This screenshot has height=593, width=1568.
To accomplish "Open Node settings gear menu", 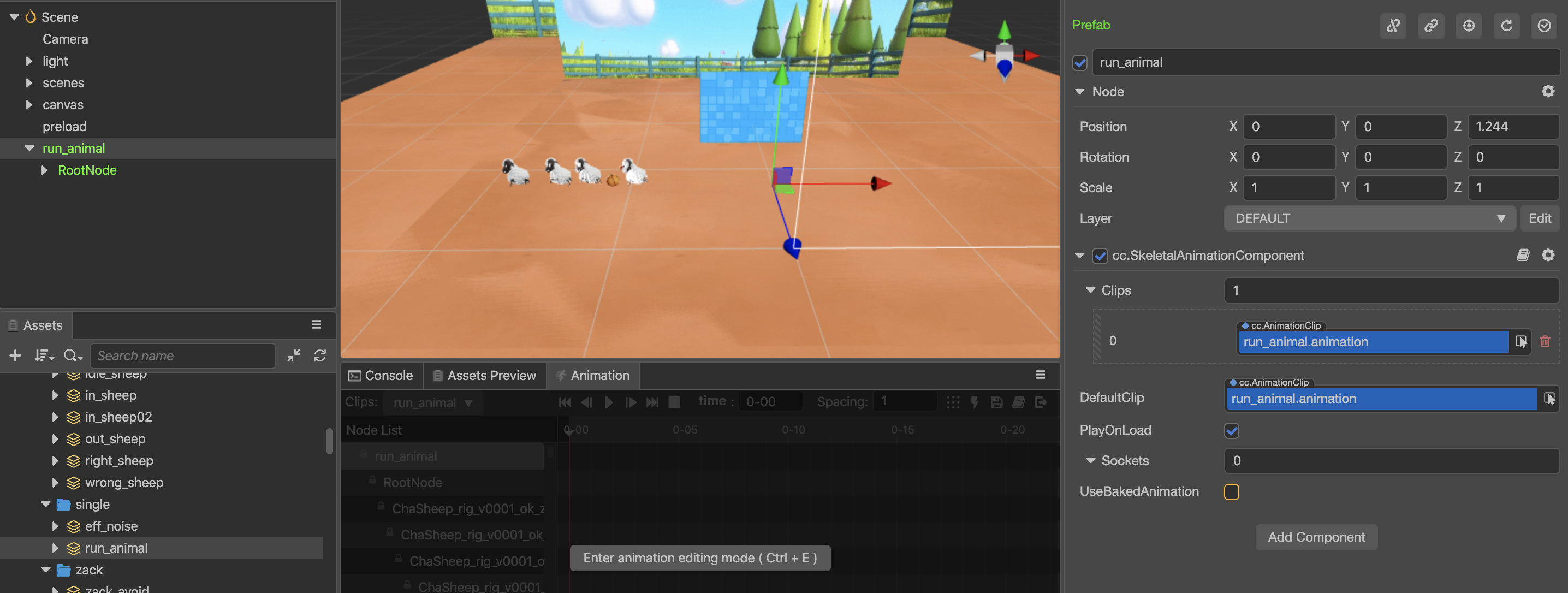I will pos(1547,91).
